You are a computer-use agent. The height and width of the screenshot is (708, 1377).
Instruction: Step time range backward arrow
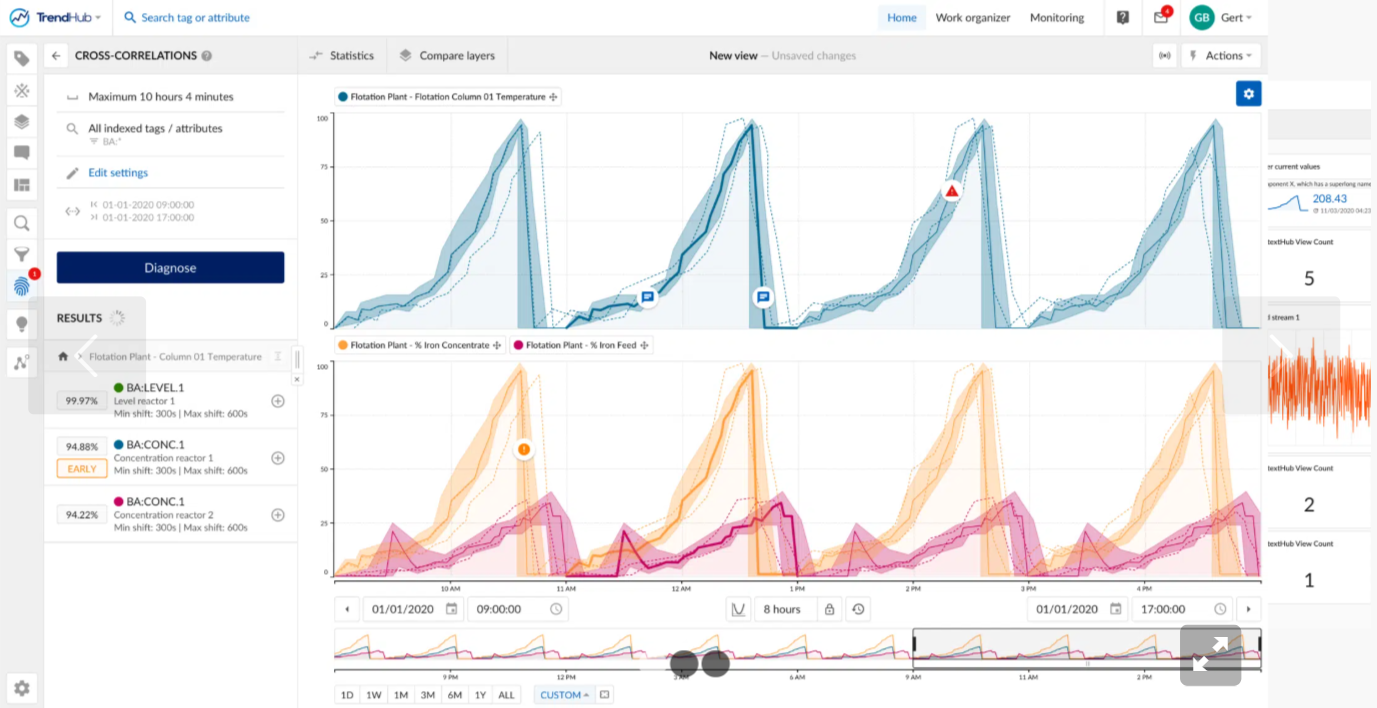pyautogui.click(x=347, y=609)
